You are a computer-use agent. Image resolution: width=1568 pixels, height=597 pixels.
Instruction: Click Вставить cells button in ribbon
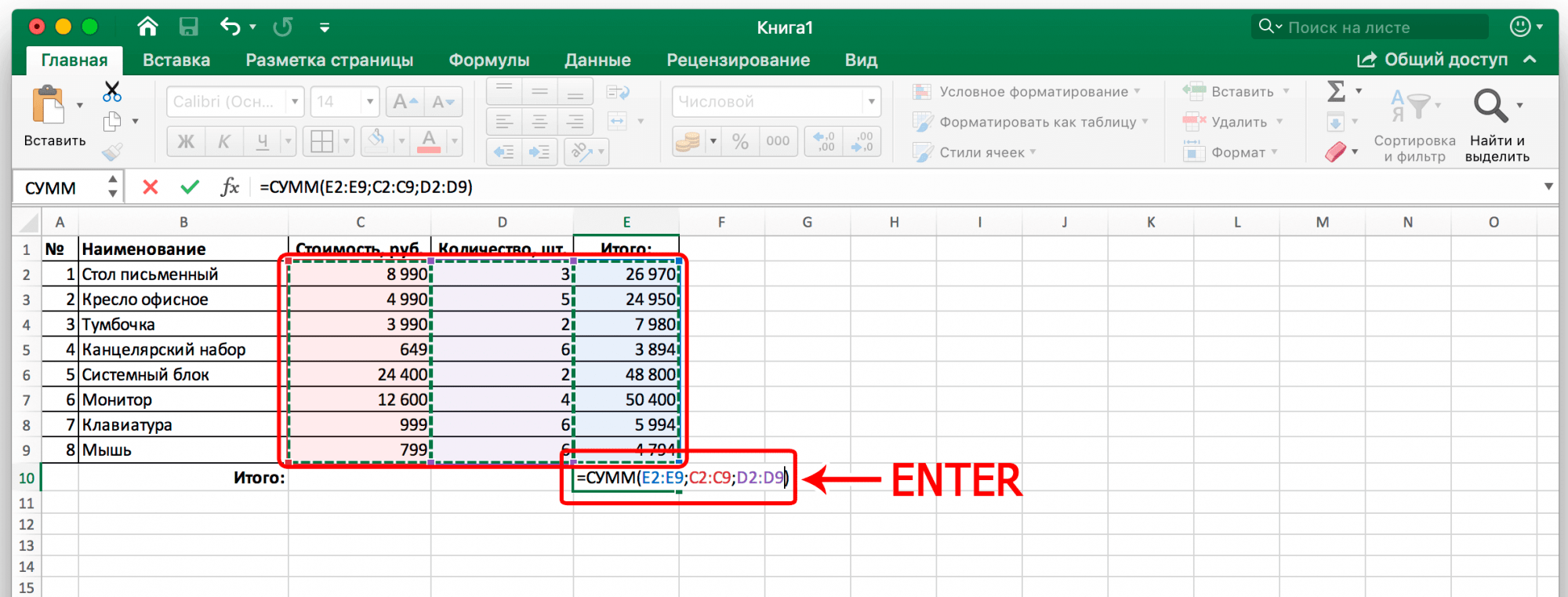[1236, 92]
